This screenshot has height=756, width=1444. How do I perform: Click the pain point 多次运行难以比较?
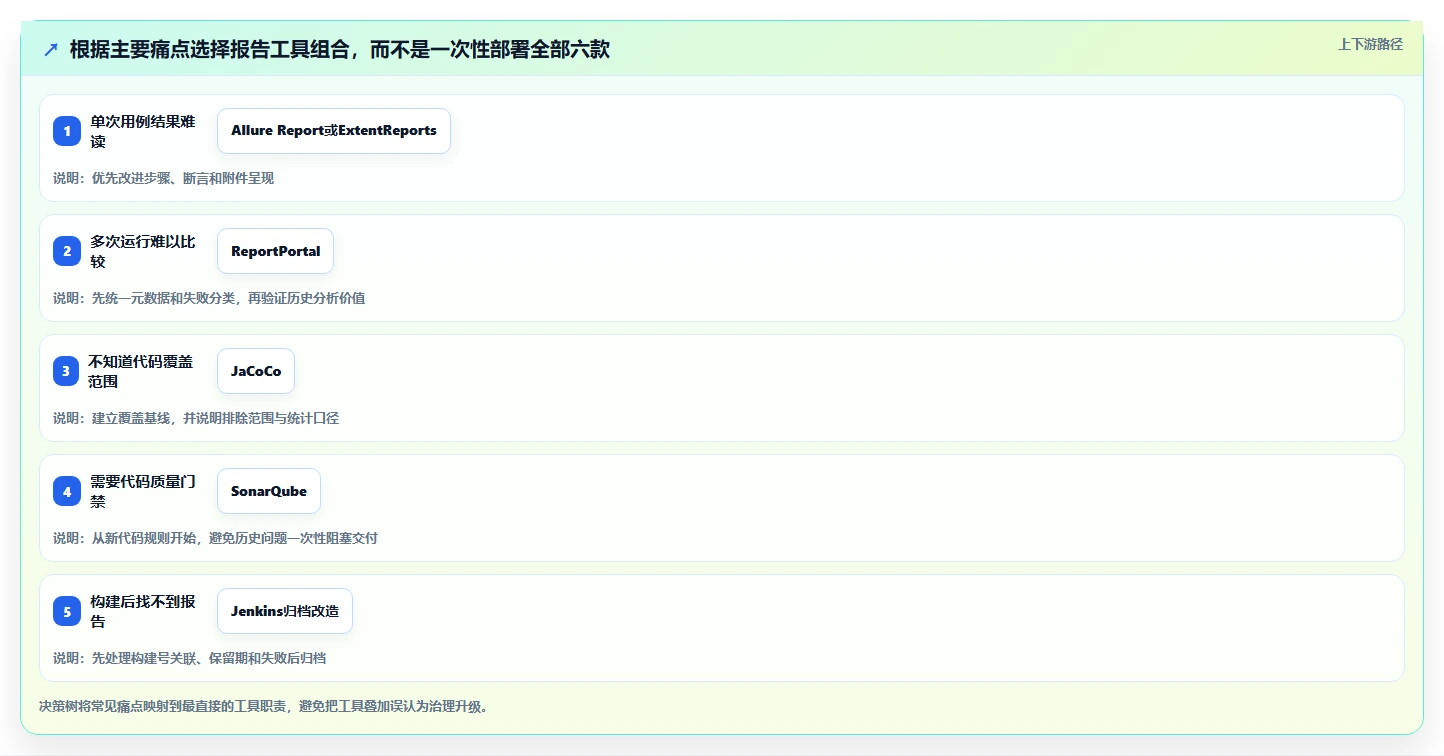143,251
